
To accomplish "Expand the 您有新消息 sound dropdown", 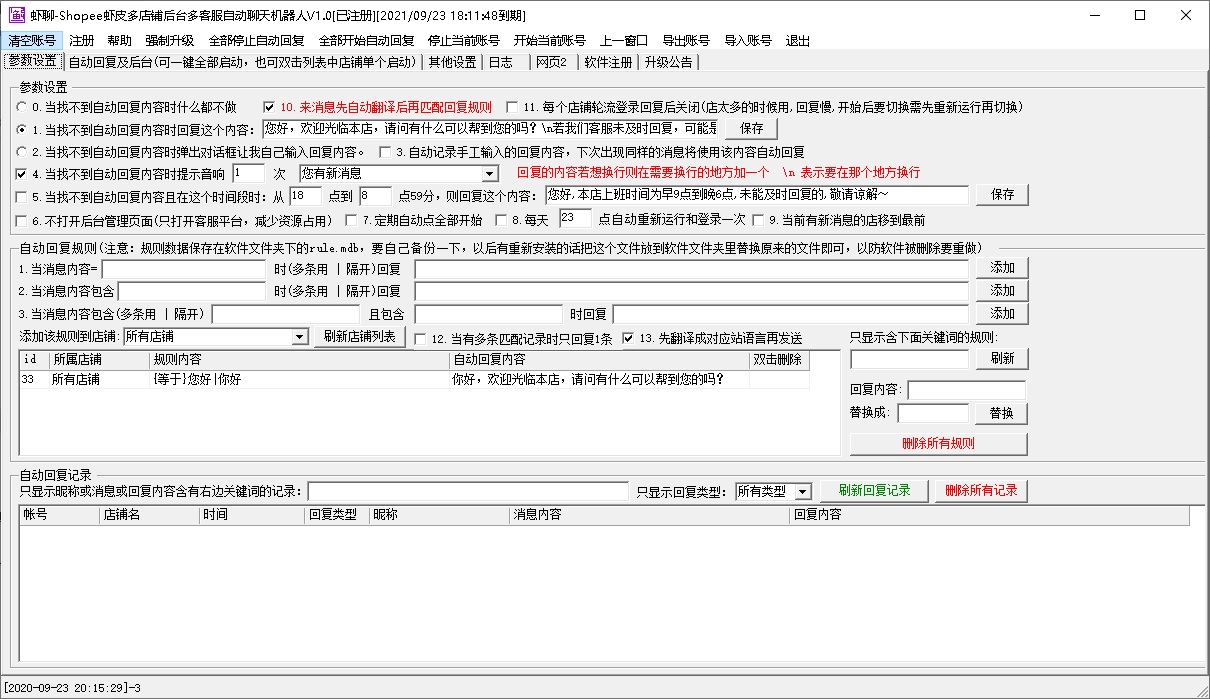I will pyautogui.click(x=489, y=174).
